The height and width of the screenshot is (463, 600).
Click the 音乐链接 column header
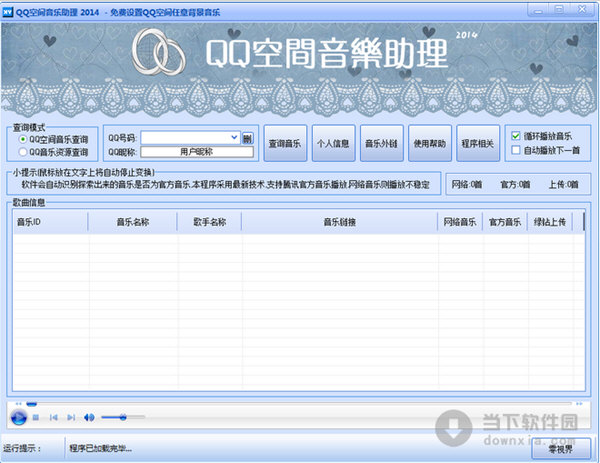(339, 222)
